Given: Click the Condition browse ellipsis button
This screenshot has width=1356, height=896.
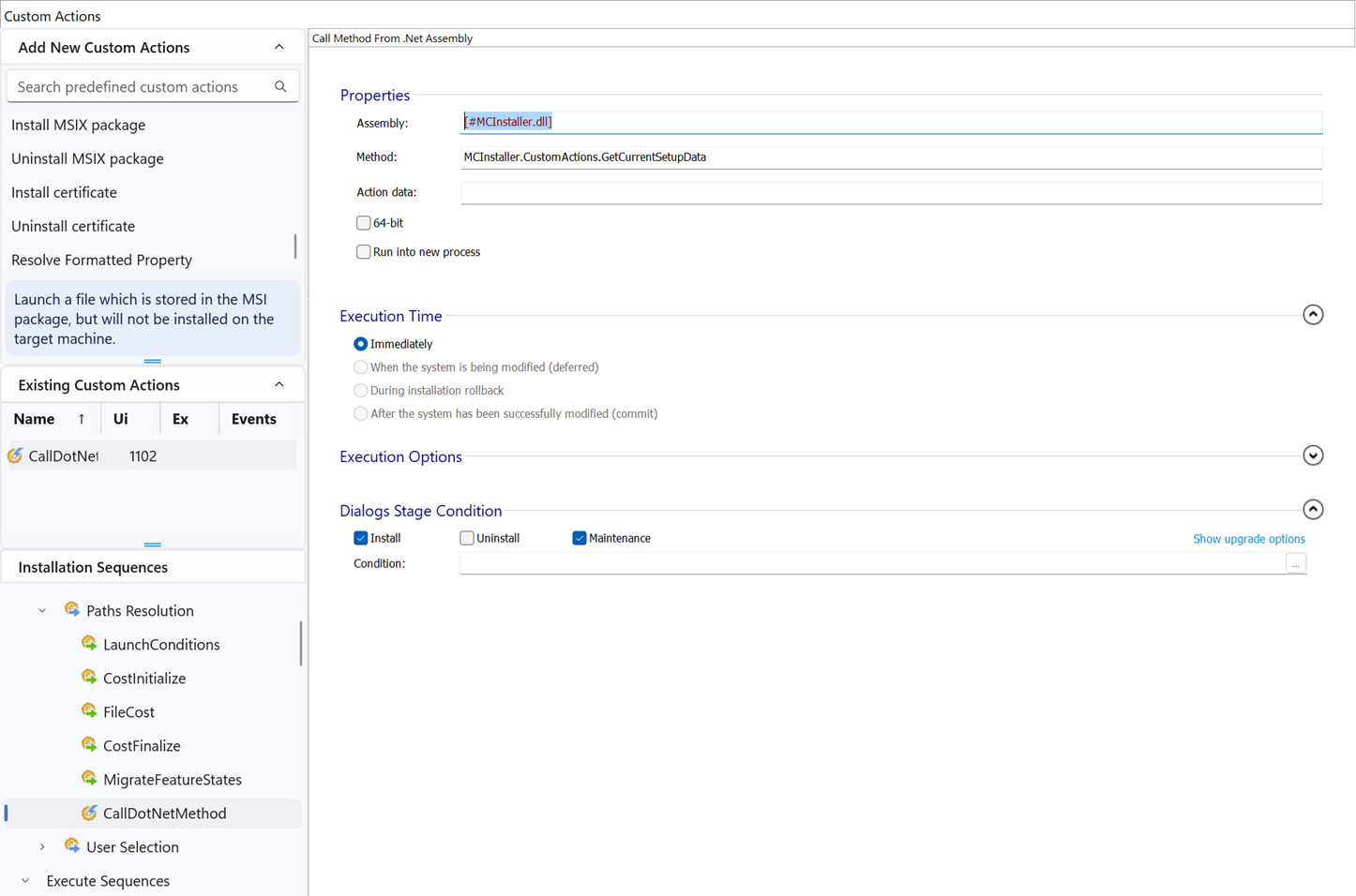Looking at the screenshot, I should coord(1295,564).
